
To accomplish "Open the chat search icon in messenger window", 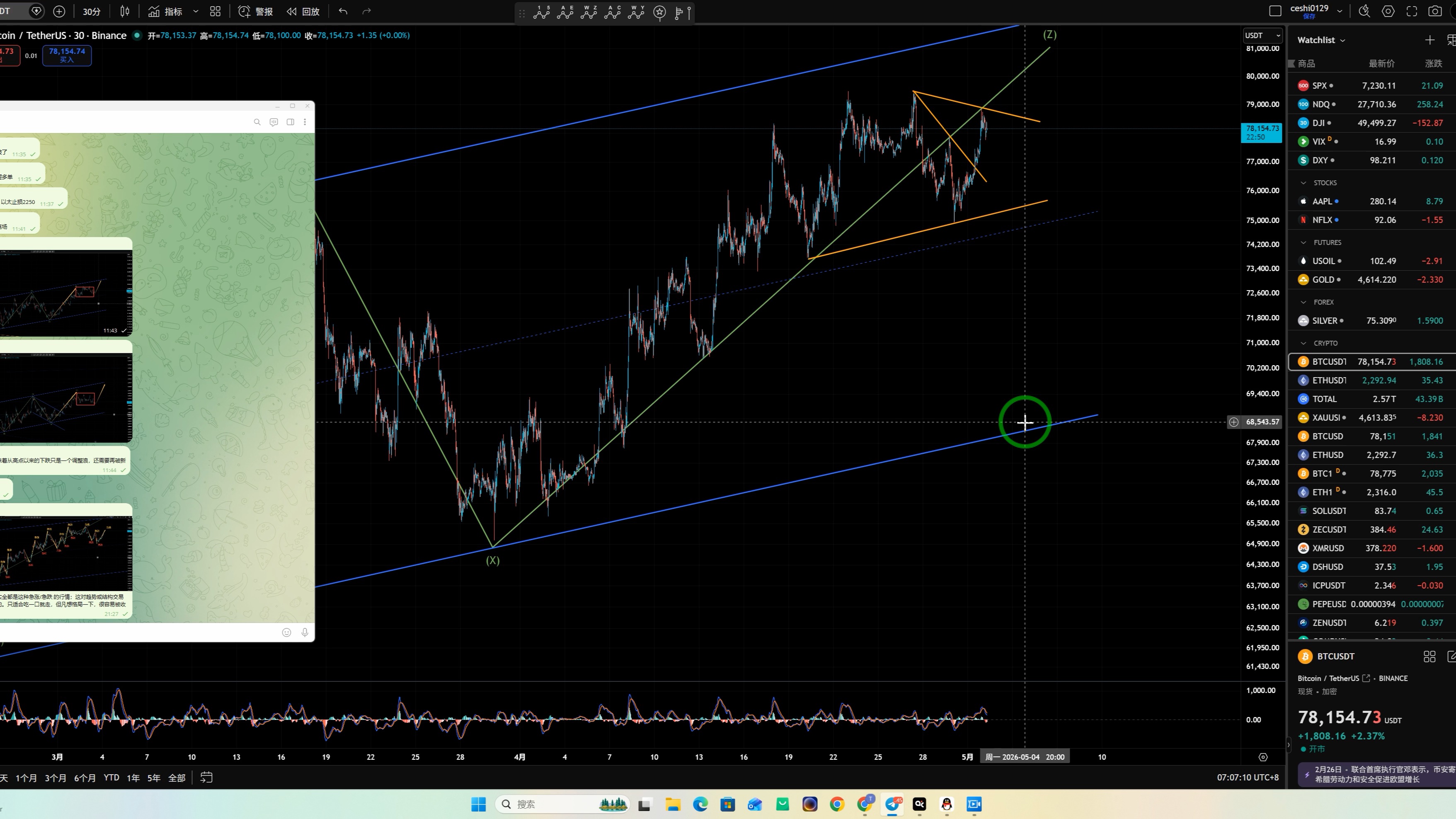I will pos(257,122).
